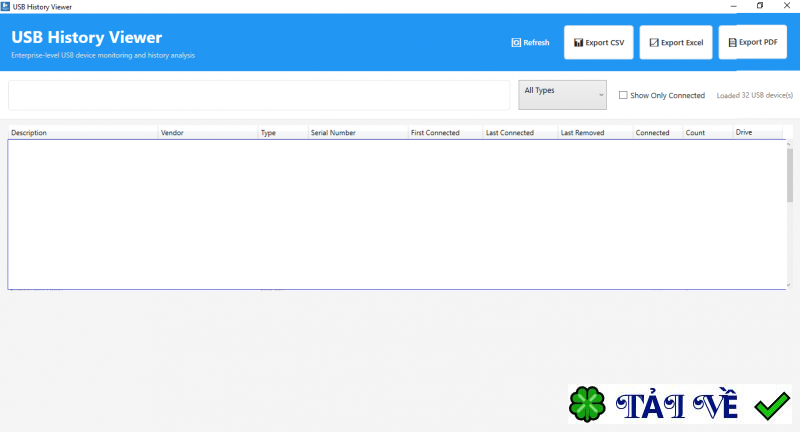Click the scrollbar down arrow
The height and width of the screenshot is (432, 800).
[x=789, y=285]
